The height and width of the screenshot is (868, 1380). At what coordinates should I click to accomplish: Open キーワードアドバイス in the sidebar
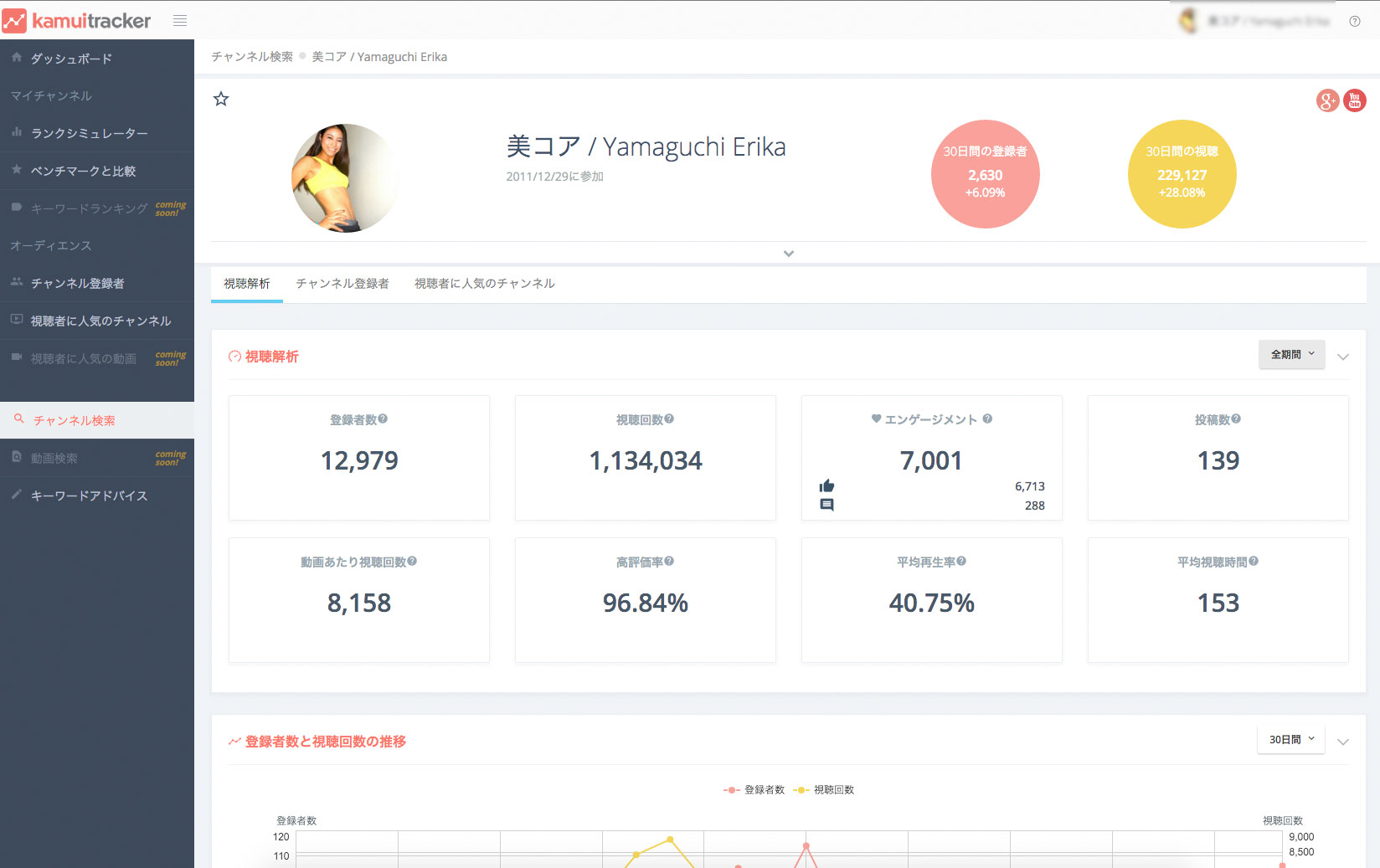click(x=97, y=496)
